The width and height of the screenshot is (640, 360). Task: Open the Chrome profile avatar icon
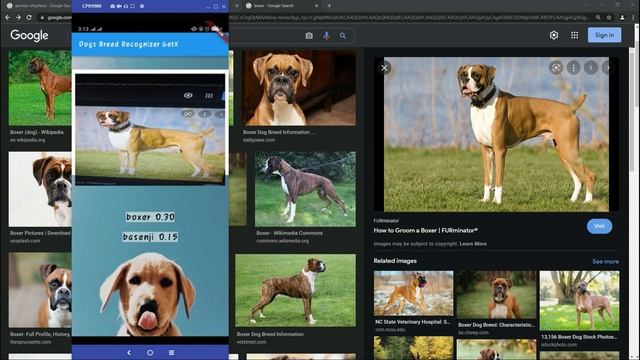(622, 18)
